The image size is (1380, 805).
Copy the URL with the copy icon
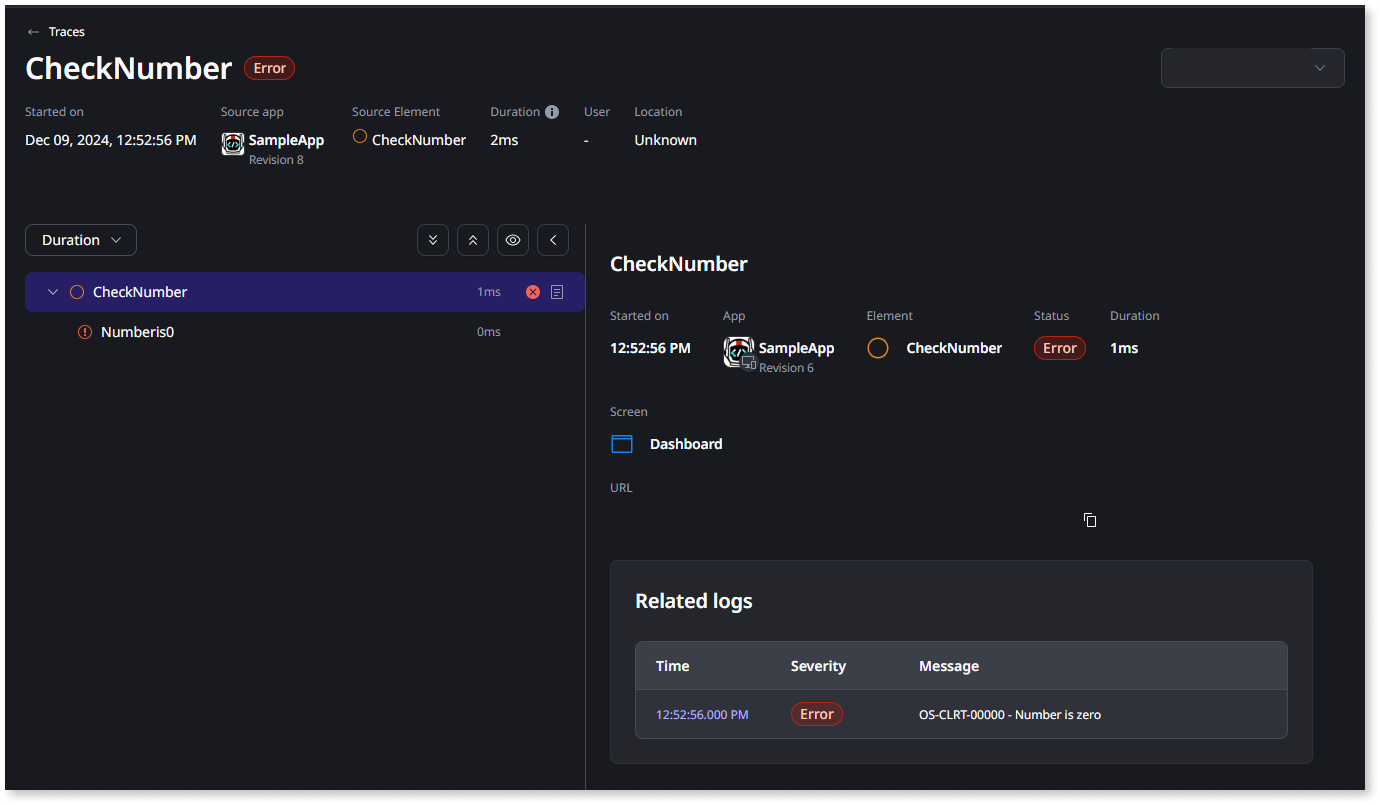[x=1090, y=520]
